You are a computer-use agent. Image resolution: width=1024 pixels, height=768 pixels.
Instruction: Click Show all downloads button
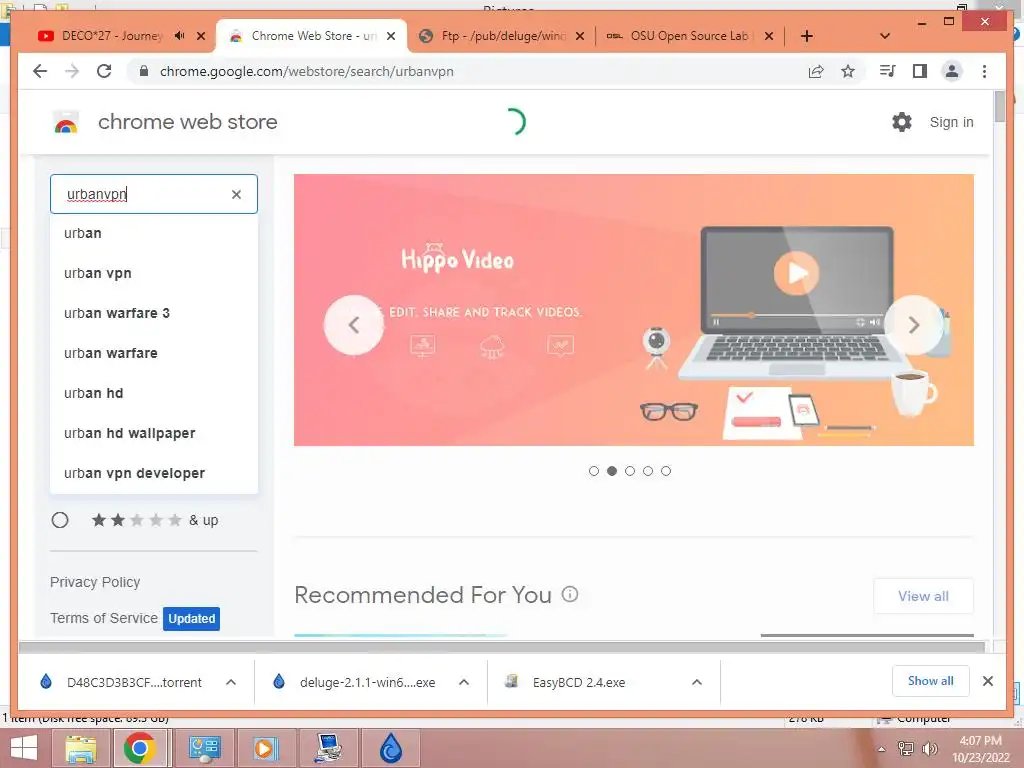(x=930, y=681)
